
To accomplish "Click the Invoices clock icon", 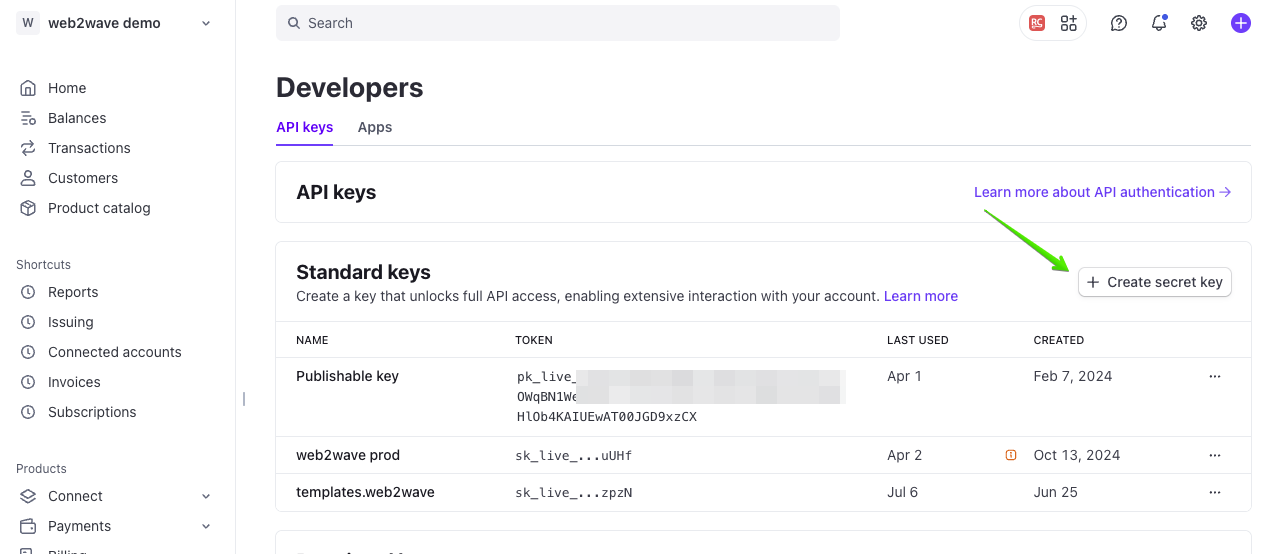I will tap(28, 382).
